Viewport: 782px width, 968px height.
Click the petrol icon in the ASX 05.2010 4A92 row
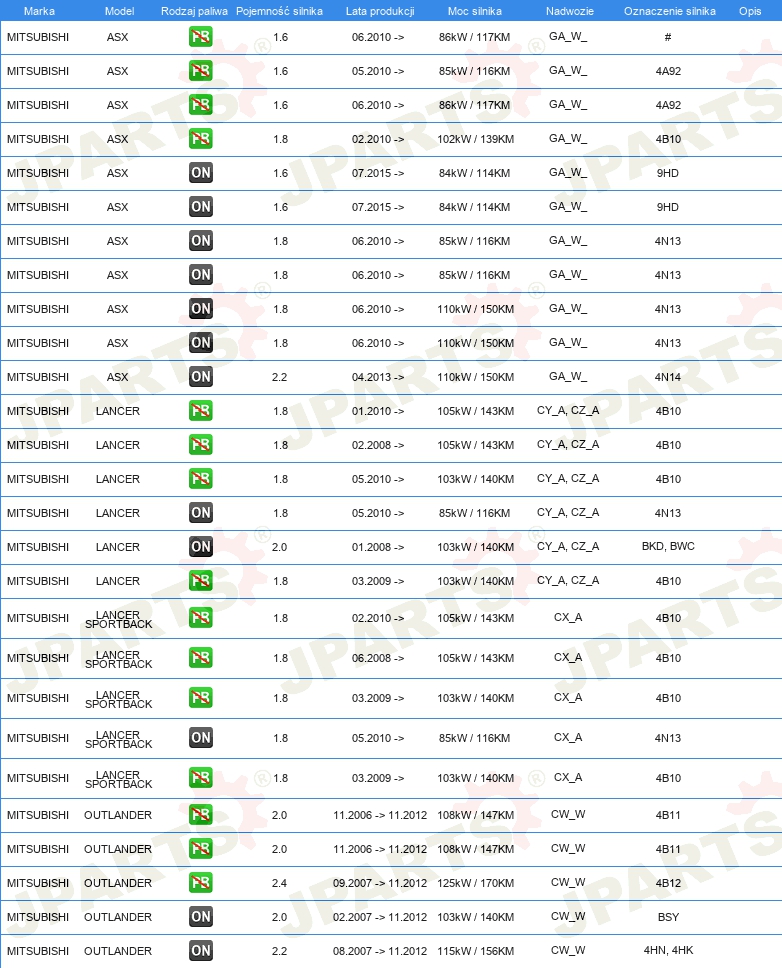click(x=201, y=71)
